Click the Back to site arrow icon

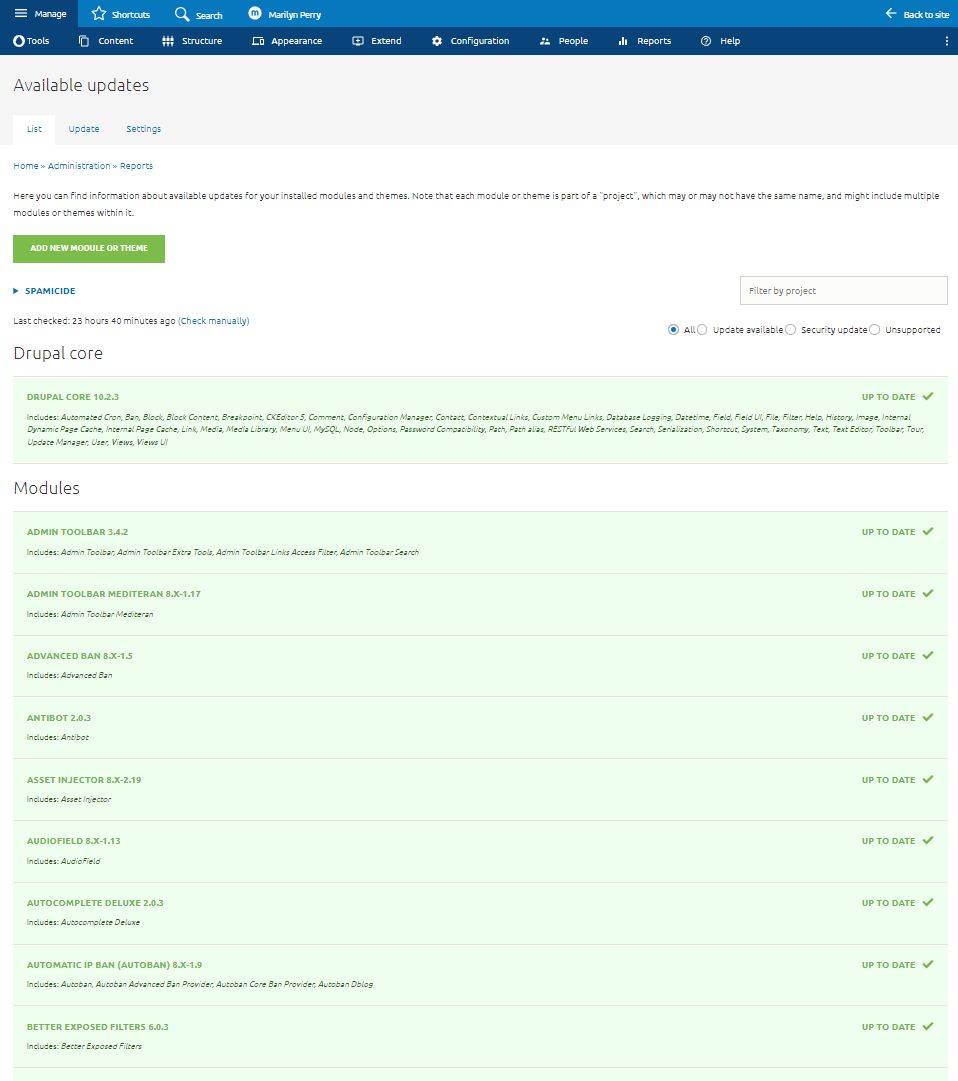(891, 13)
